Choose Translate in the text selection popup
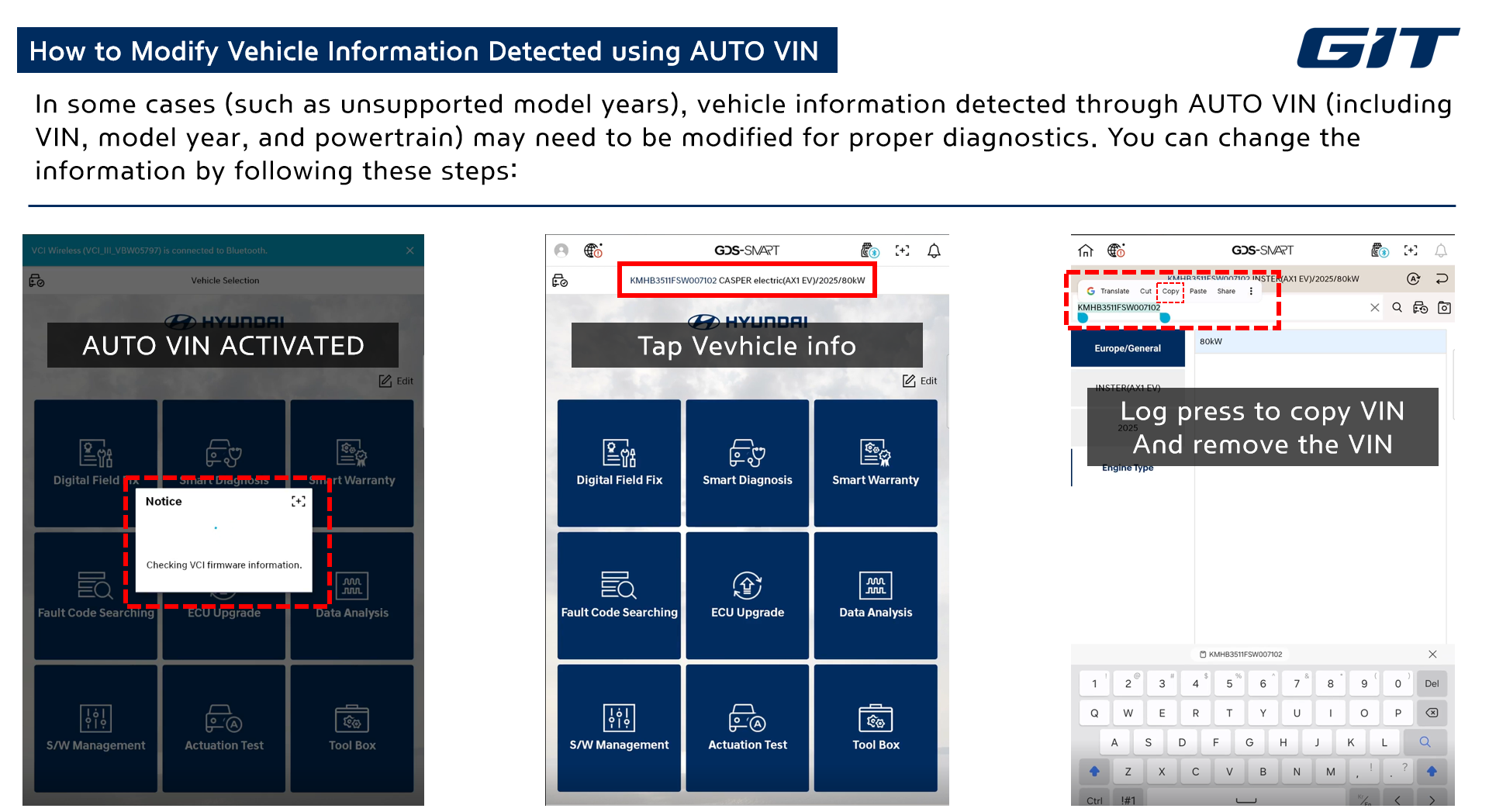This screenshot has width=1489, height=812. [1108, 291]
